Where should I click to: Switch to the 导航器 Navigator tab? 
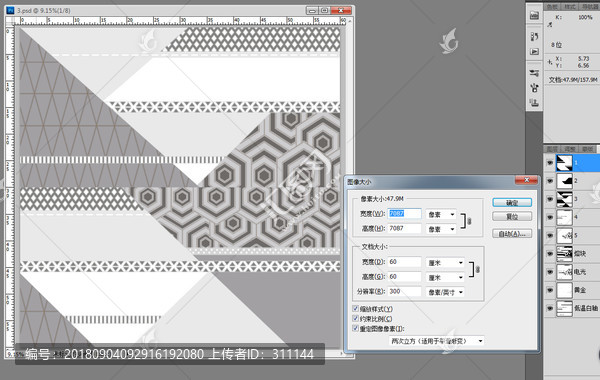tap(590, 7)
